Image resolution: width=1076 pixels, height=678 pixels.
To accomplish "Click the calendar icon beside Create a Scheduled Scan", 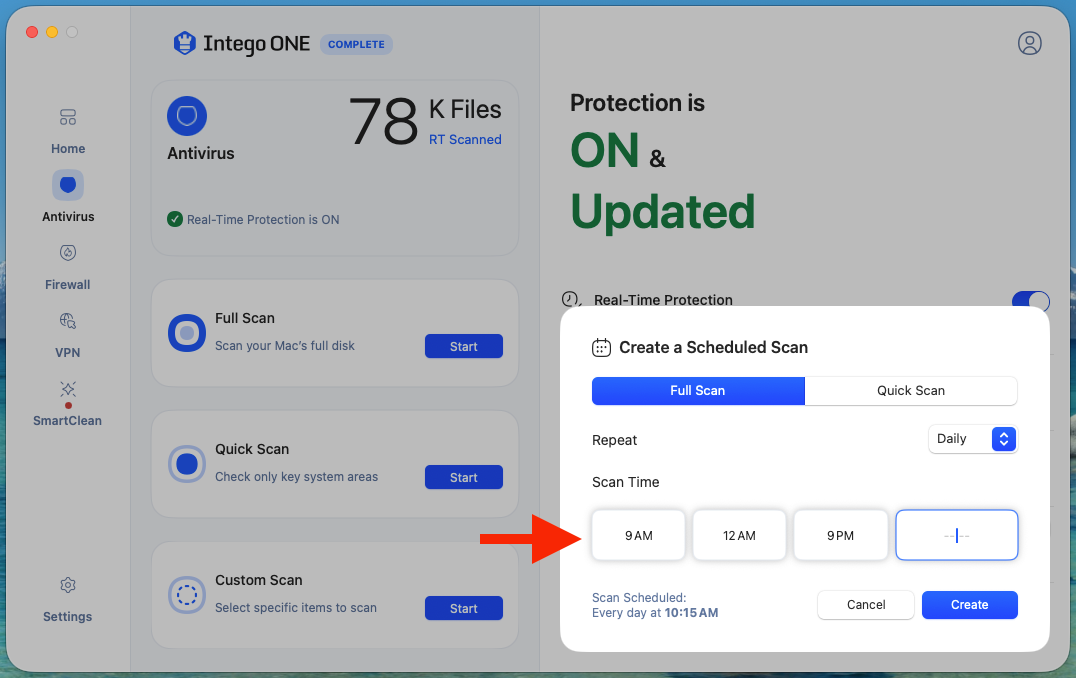I will click(x=601, y=348).
